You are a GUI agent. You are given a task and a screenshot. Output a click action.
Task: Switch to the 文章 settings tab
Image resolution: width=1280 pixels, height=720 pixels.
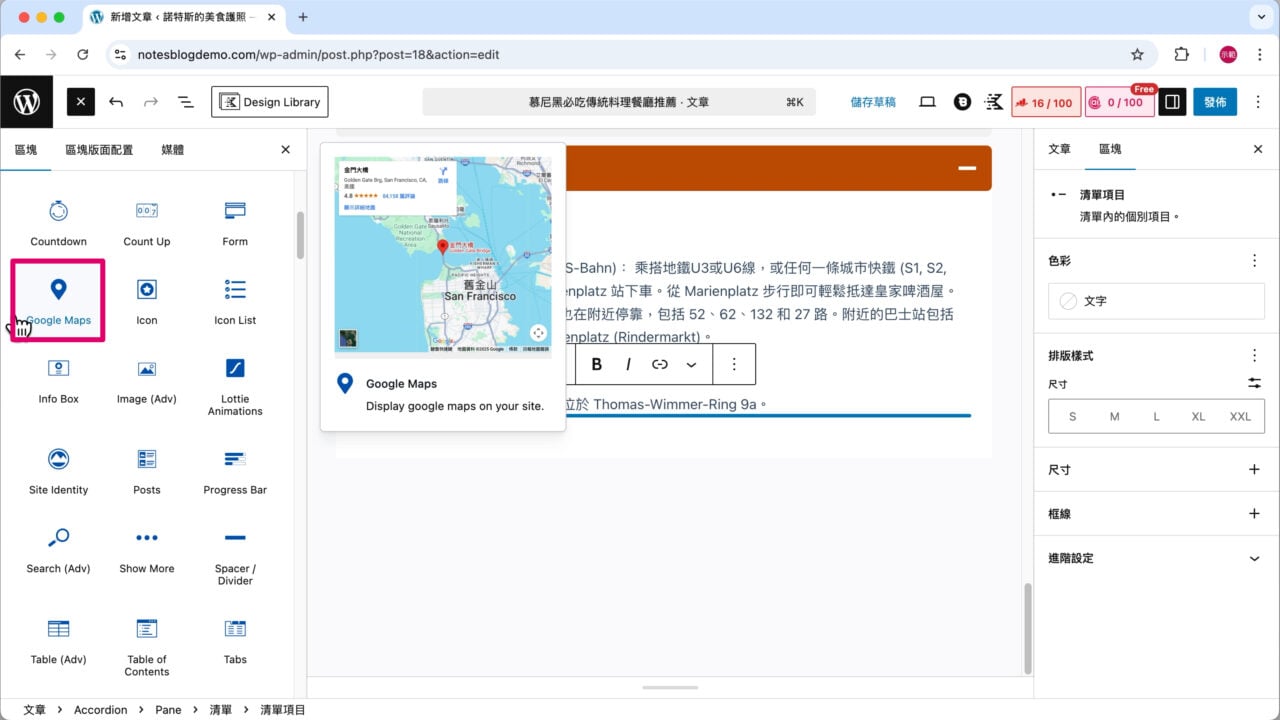click(1058, 149)
